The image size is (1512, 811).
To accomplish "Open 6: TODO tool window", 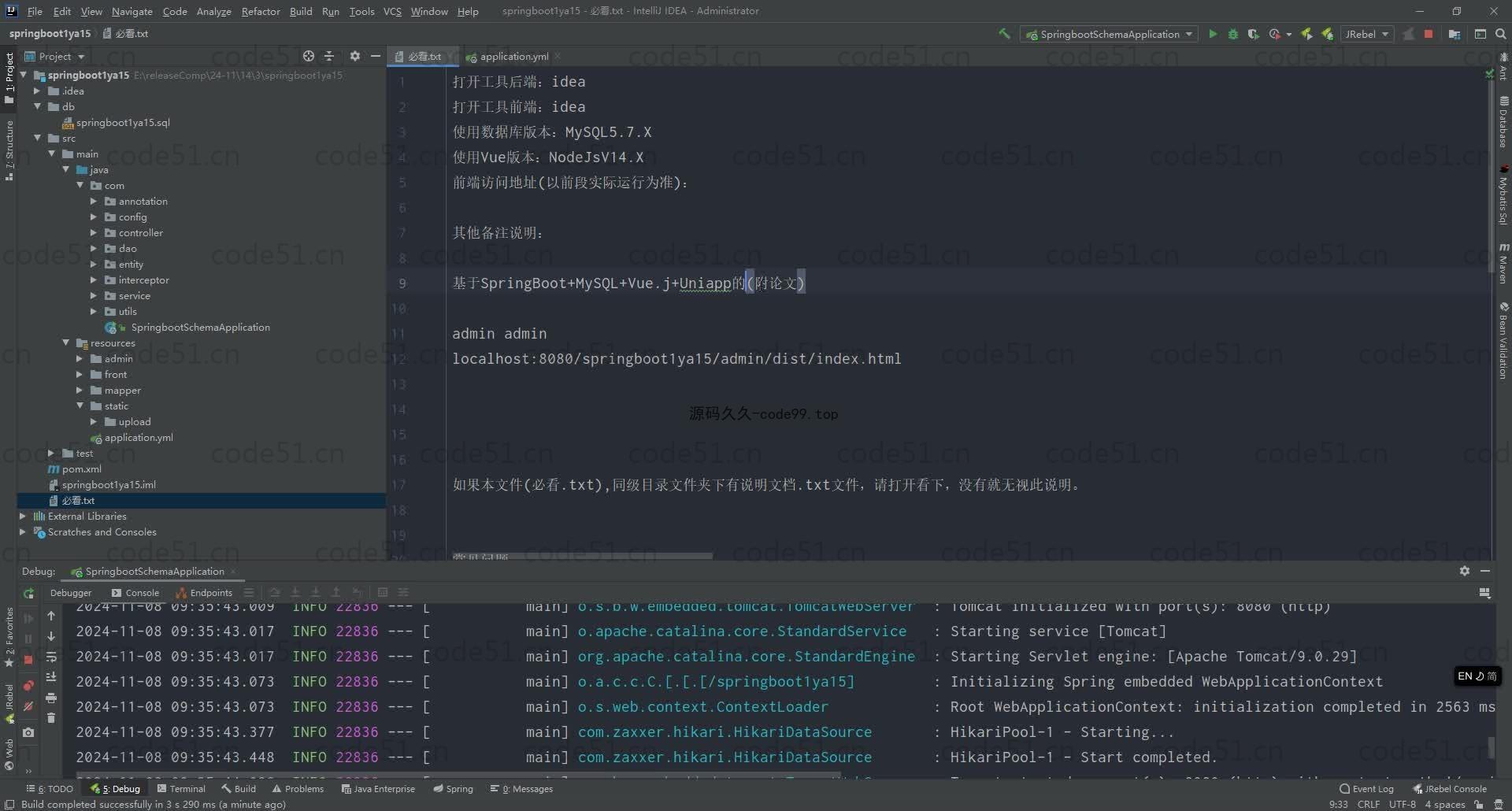I will [x=50, y=788].
